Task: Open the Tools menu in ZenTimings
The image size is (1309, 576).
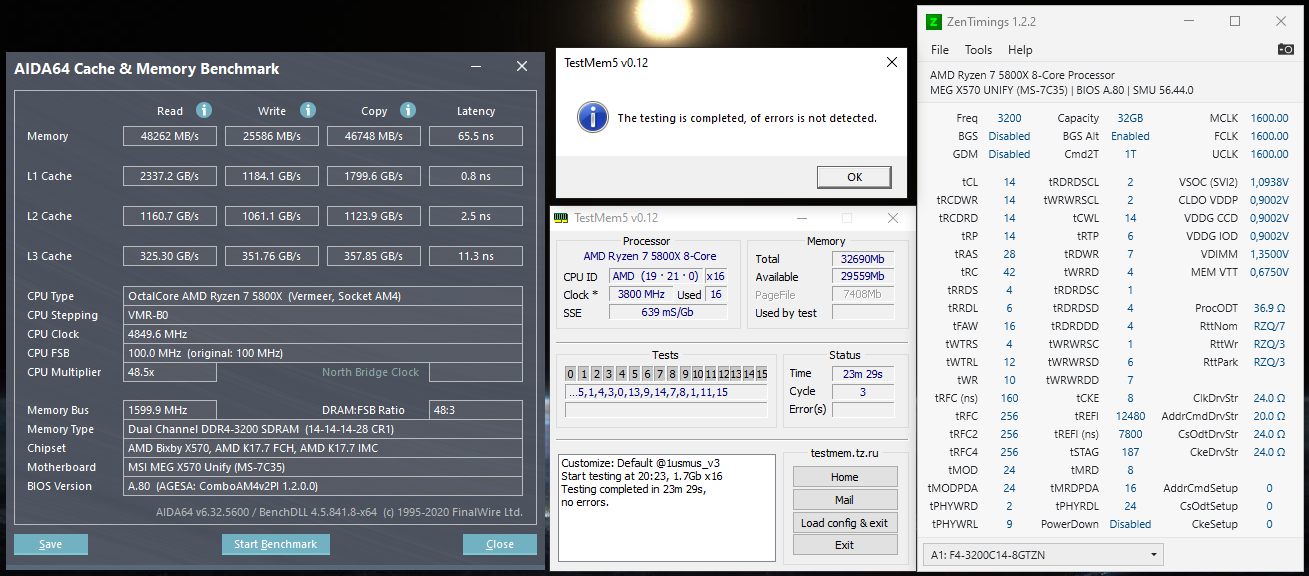Action: 978,49
